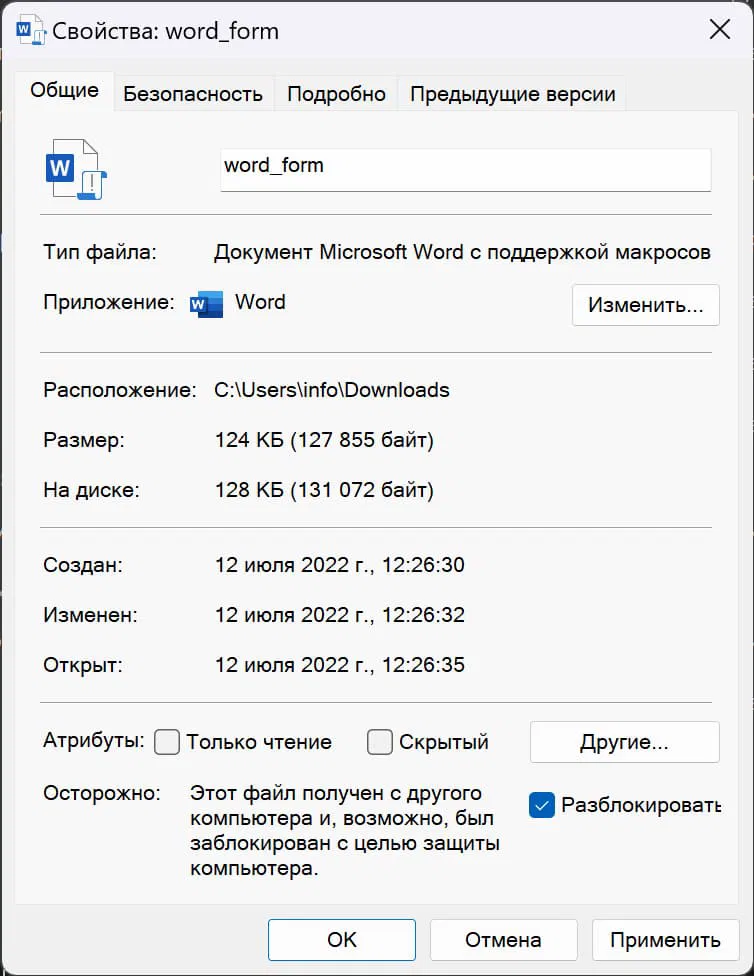Click the large macro-enabled Word file icon

pos(76,168)
